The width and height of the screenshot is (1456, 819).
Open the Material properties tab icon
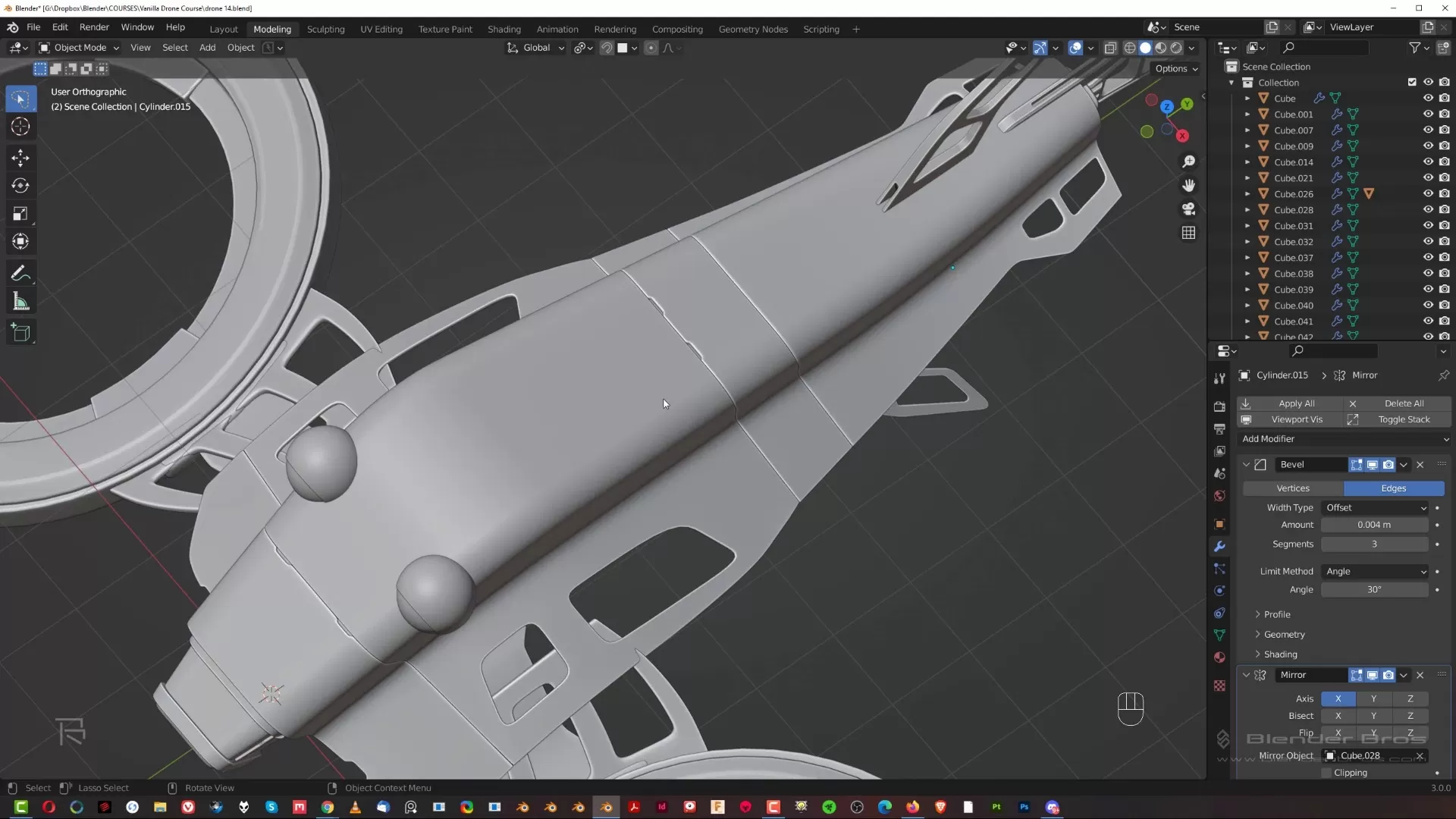1219,657
